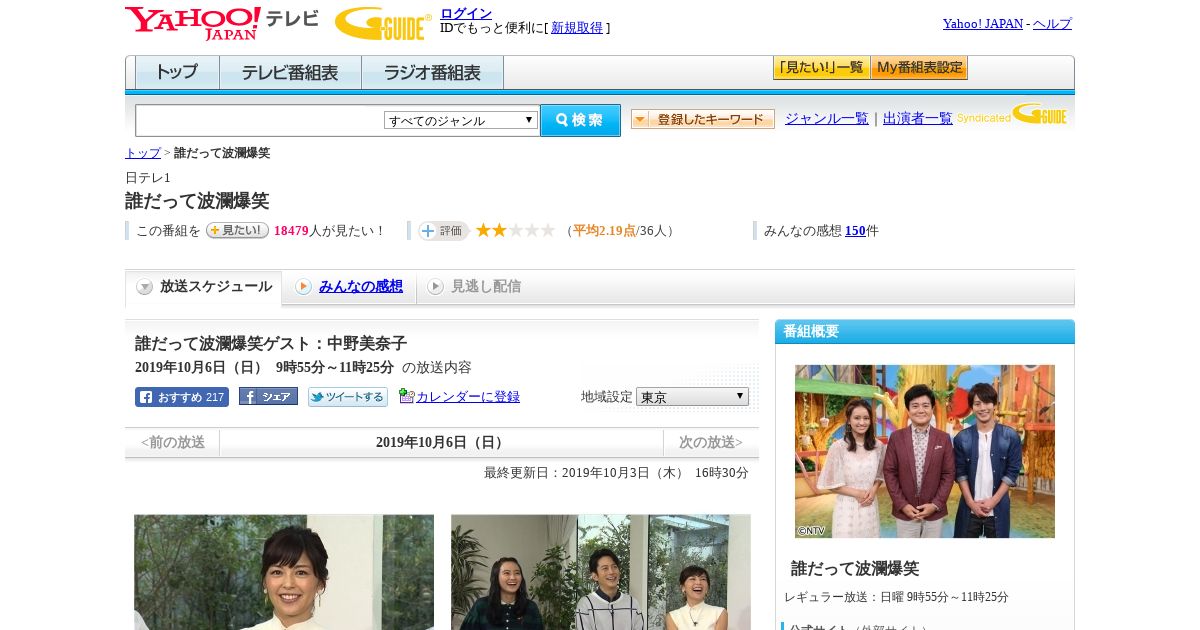Open the 出演者一覧 link

918,119
